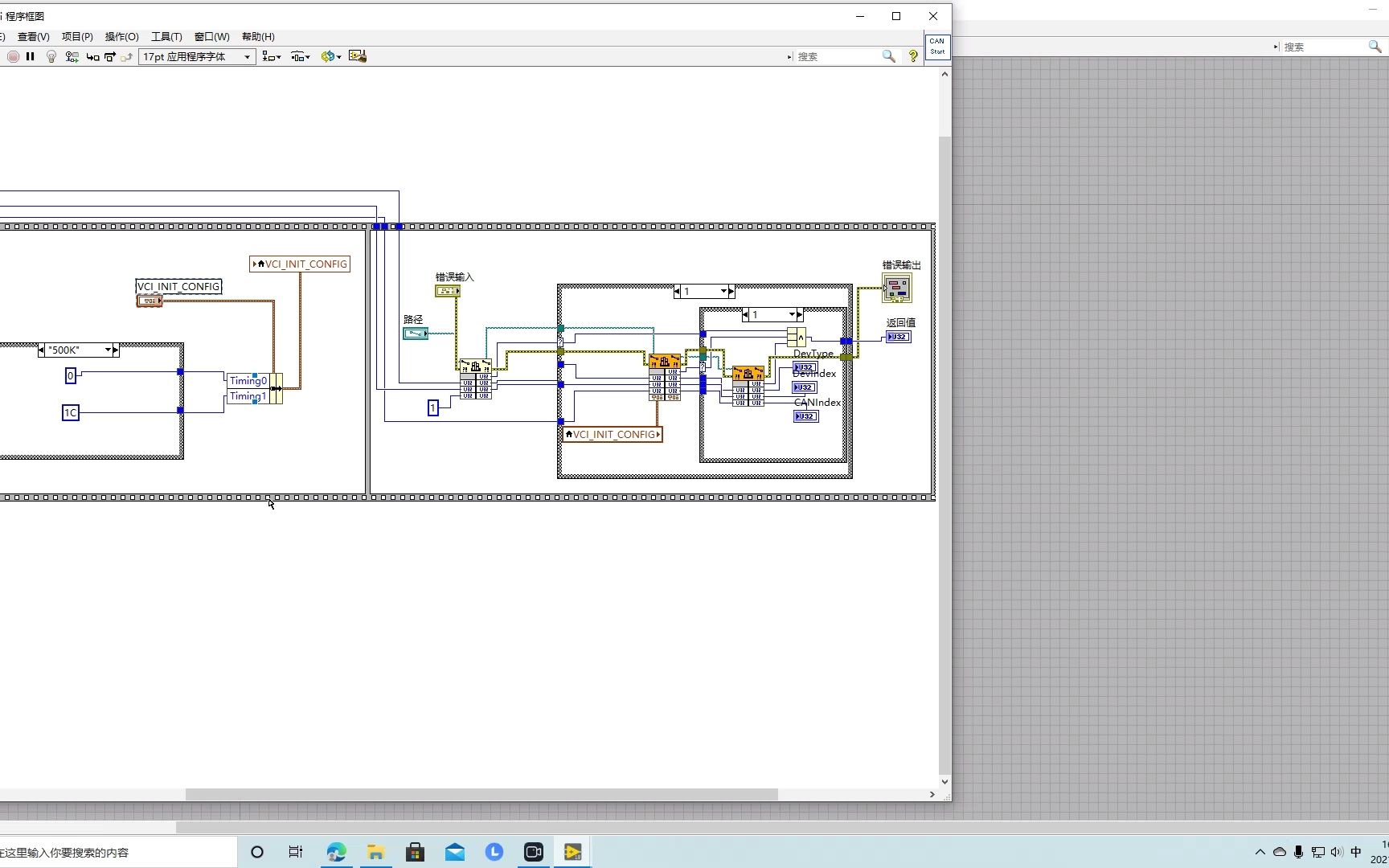This screenshot has height=868, width=1389.
Task: Select the 错误输出 error indicator terminal
Action: pyautogui.click(x=897, y=288)
